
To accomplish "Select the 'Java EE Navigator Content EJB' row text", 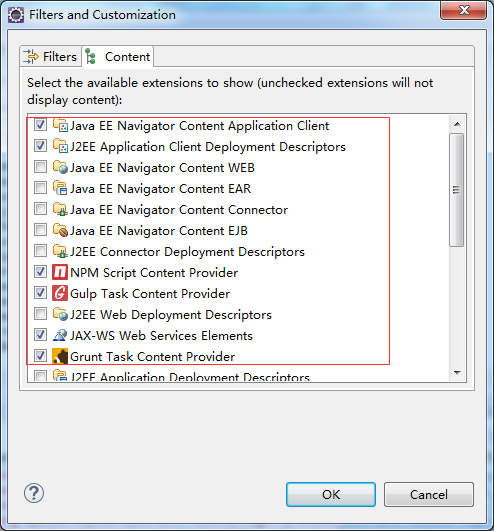I will pos(159,231).
